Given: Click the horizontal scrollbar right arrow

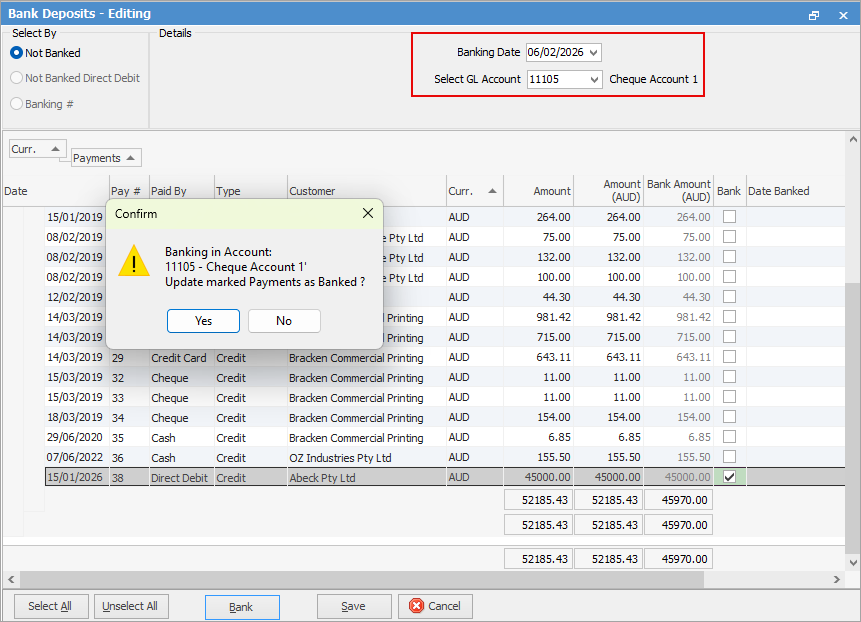Looking at the screenshot, I should click(837, 579).
